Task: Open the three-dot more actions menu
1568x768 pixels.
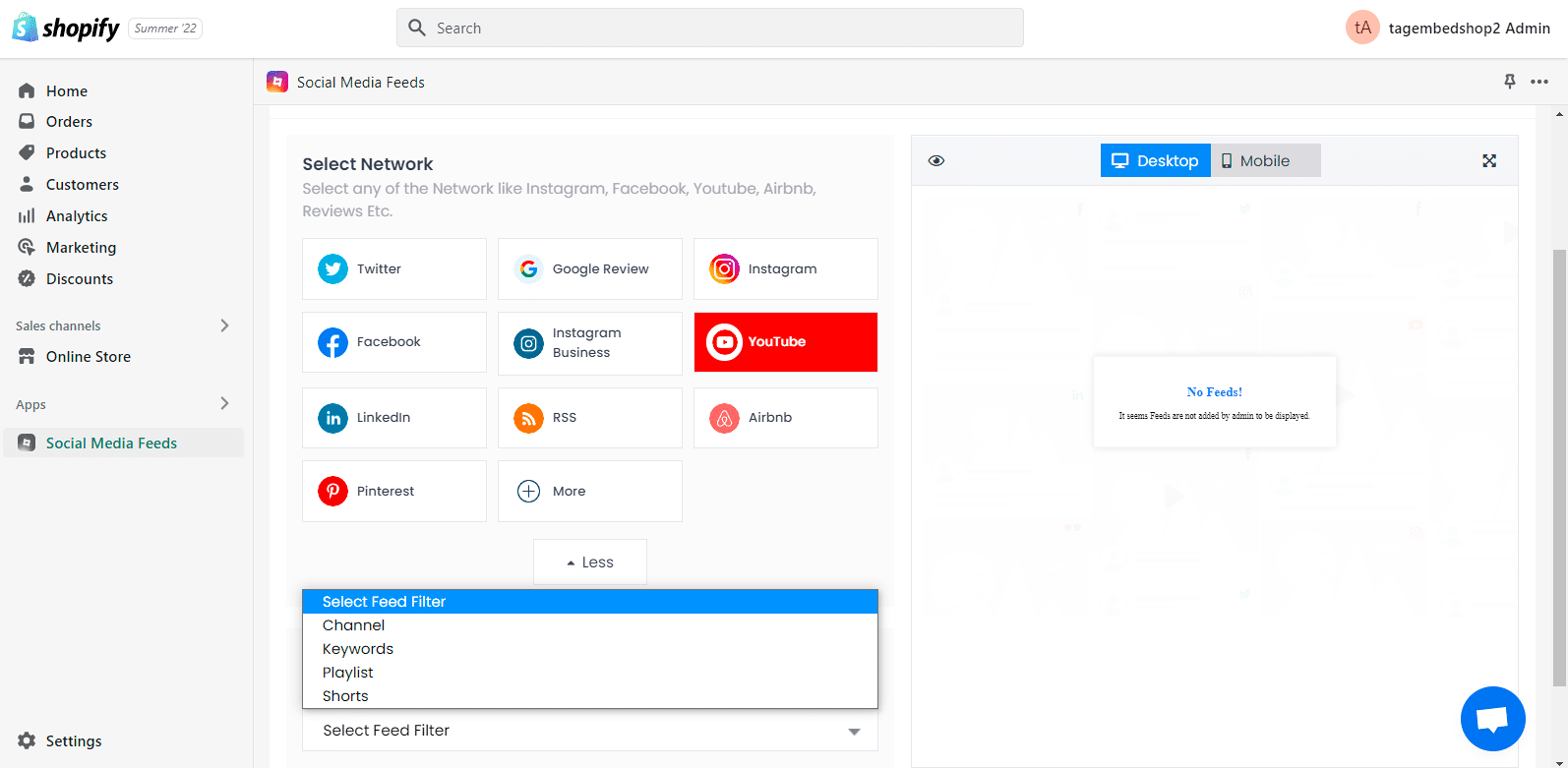Action: [1539, 82]
